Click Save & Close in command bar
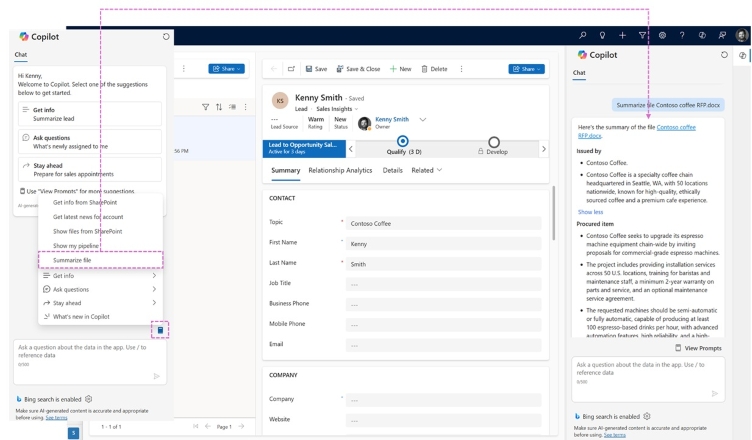Image resolution: width=752 pixels, height=440 pixels. [x=358, y=69]
